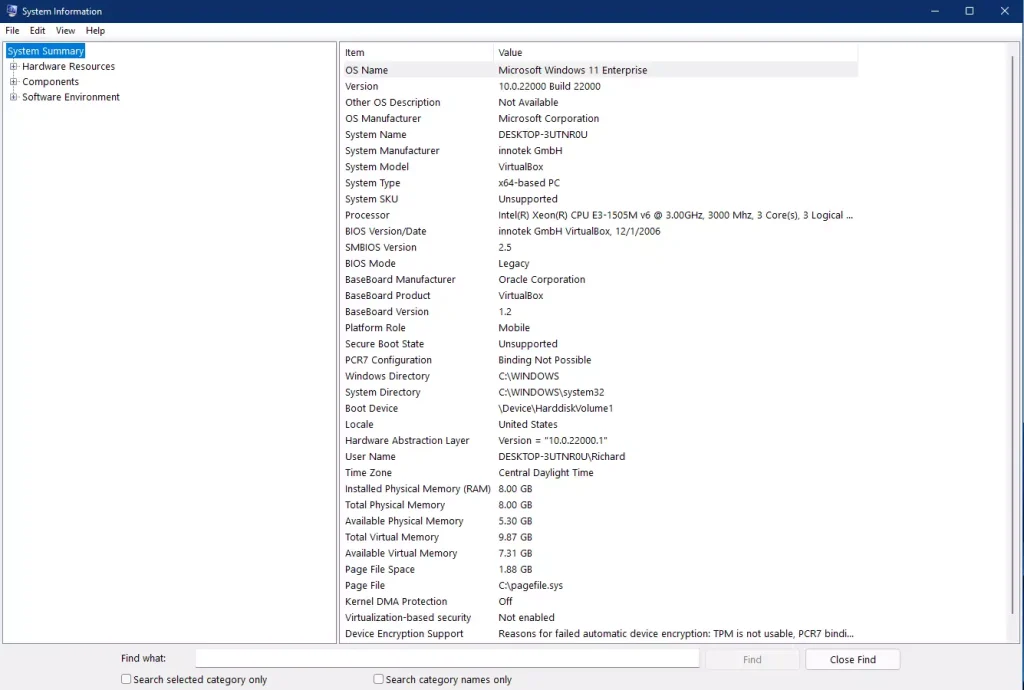1024x690 pixels.
Task: Select the Page File Space row
Action: pyautogui.click(x=600, y=569)
